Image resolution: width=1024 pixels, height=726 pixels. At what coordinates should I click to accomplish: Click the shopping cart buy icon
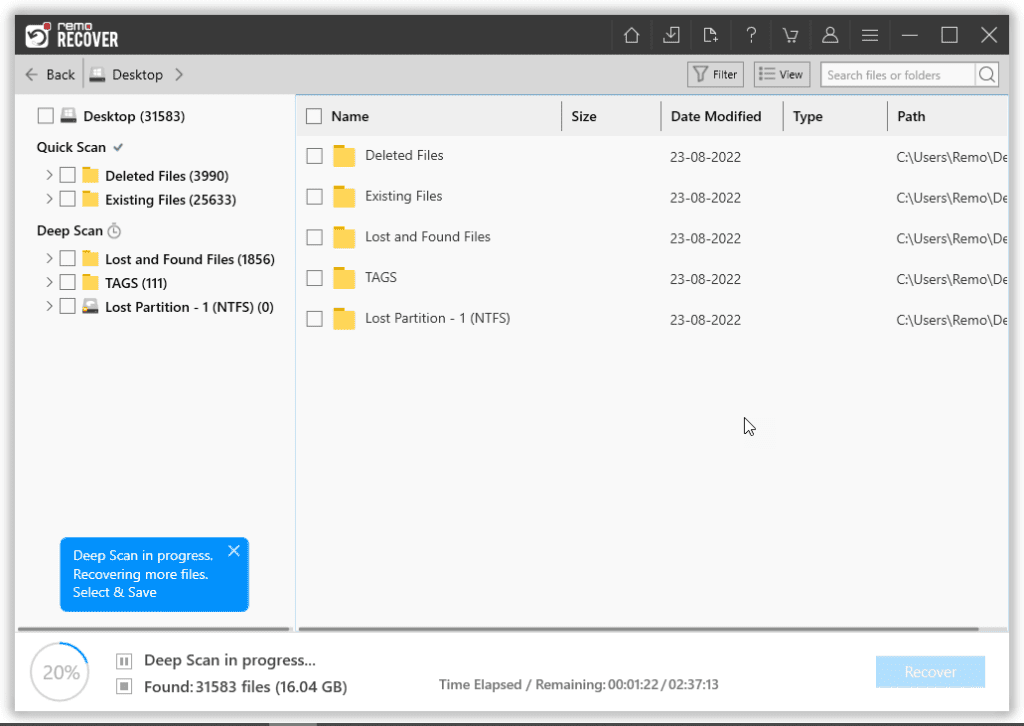790,34
